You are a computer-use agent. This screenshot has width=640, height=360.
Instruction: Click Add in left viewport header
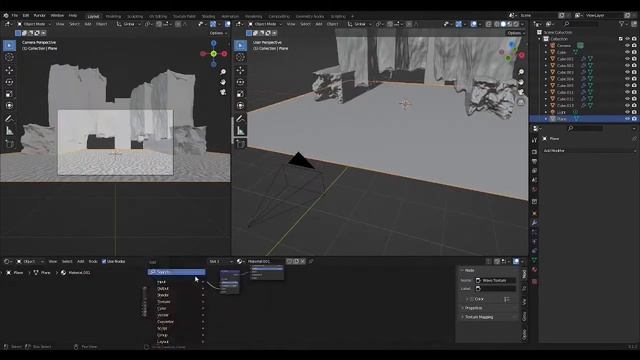coord(88,24)
